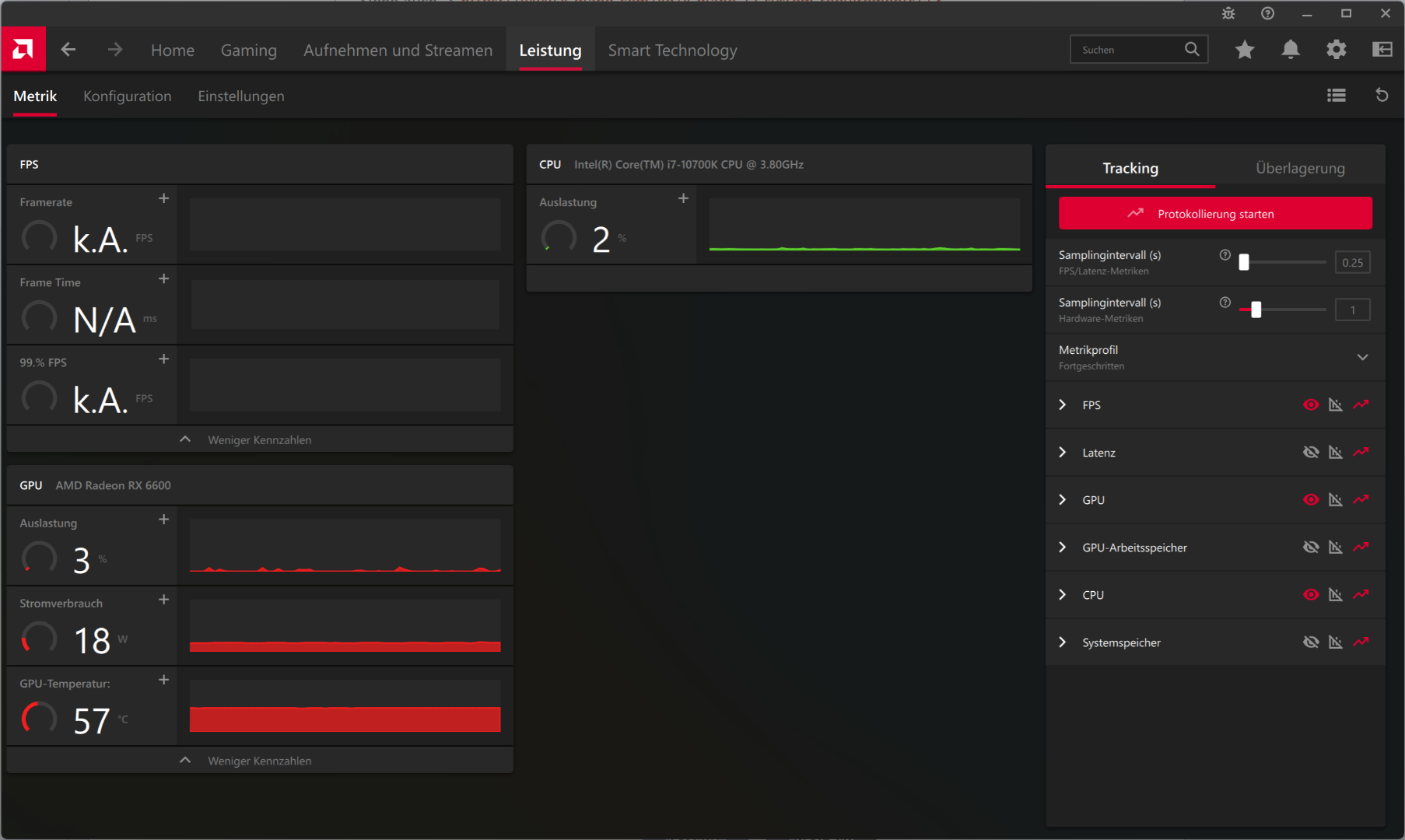1405x840 pixels.
Task: Collapse GPU panel with Weniger Kennzahlen
Action: [x=260, y=761]
